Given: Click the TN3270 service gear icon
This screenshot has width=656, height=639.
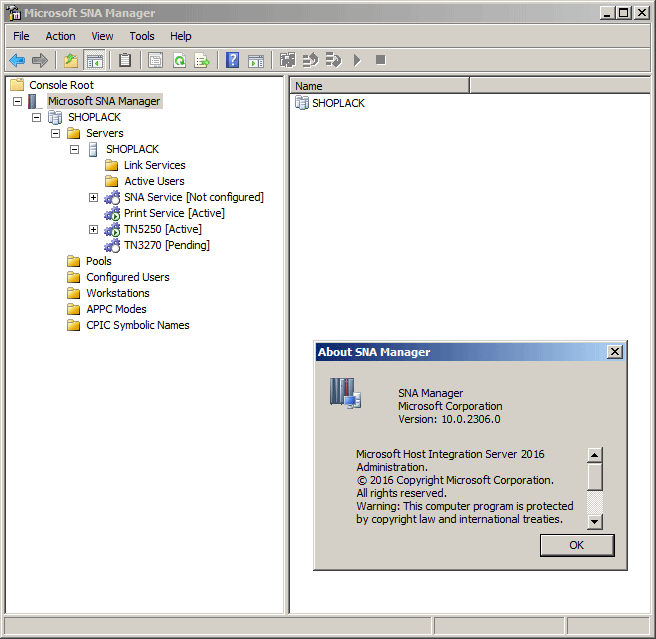Looking at the screenshot, I should point(112,245).
